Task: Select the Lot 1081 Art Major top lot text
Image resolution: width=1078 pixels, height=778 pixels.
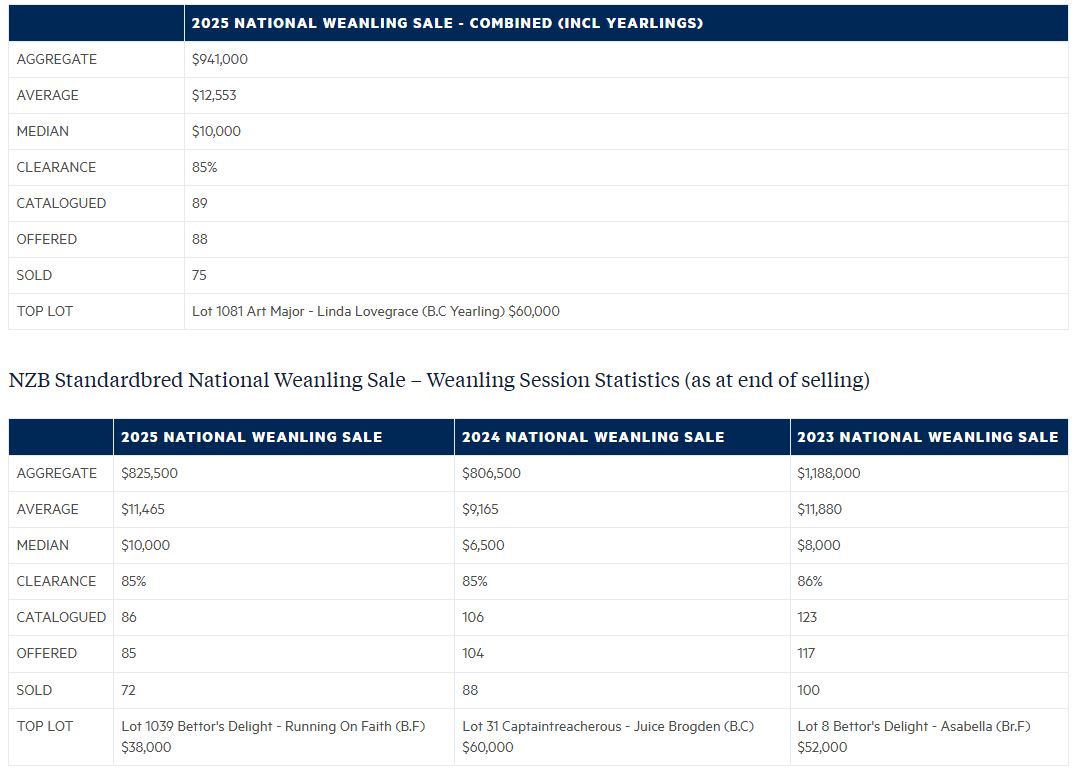Action: click(375, 311)
